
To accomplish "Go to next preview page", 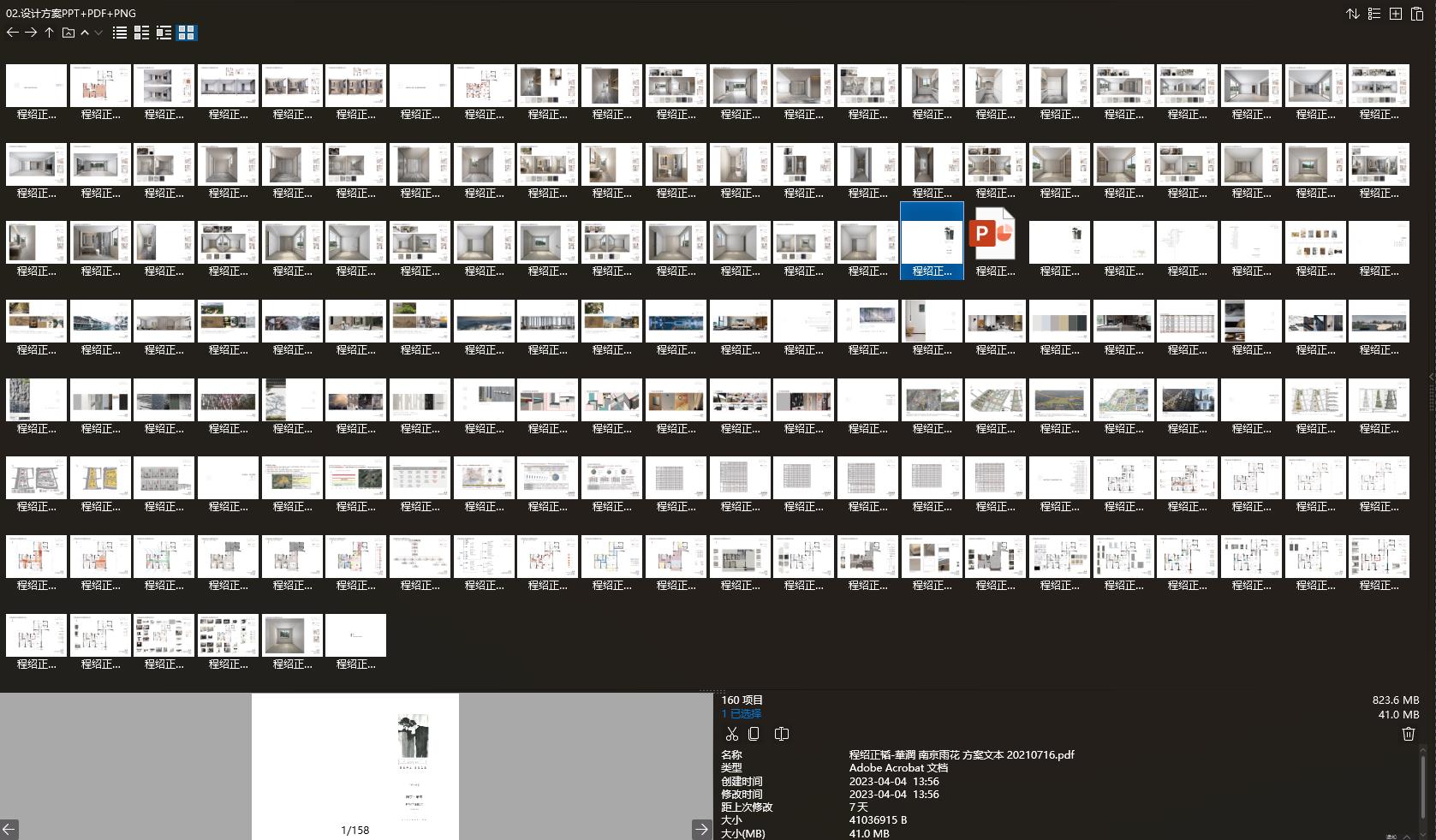I will point(701,829).
